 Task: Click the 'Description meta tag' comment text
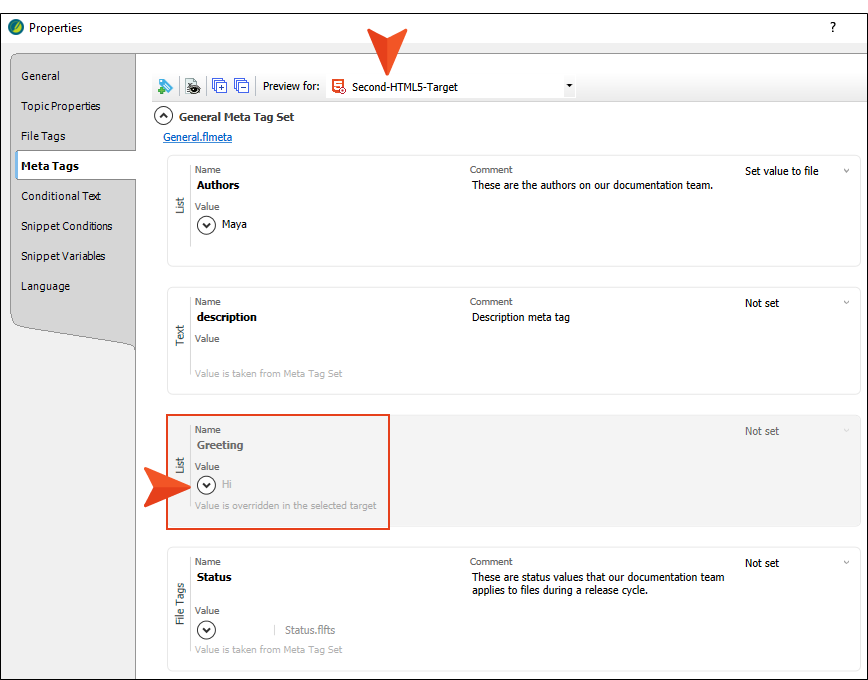point(521,317)
